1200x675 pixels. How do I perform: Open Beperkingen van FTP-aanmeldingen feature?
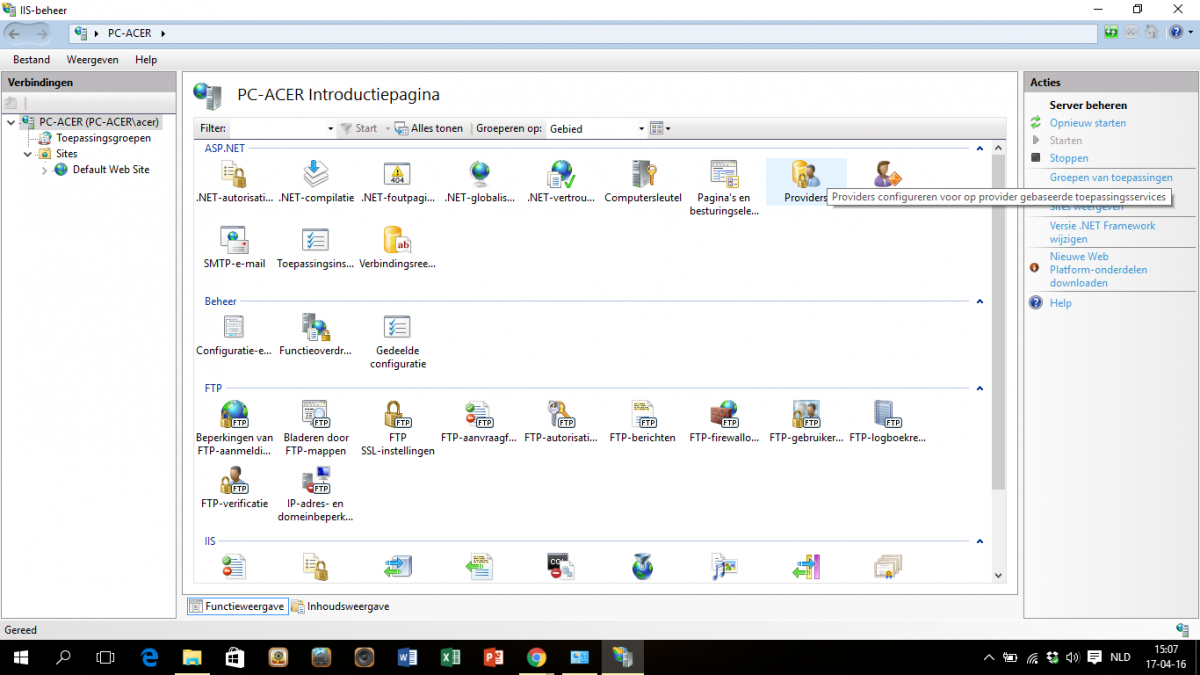click(x=234, y=429)
